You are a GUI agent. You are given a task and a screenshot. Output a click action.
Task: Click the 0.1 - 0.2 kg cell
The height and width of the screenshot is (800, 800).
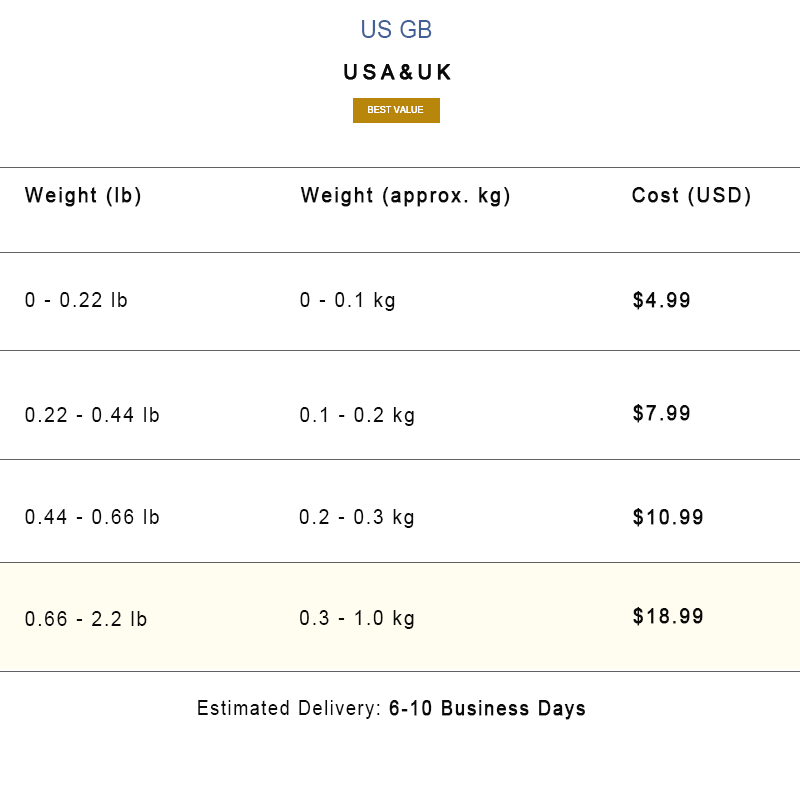[357, 415]
